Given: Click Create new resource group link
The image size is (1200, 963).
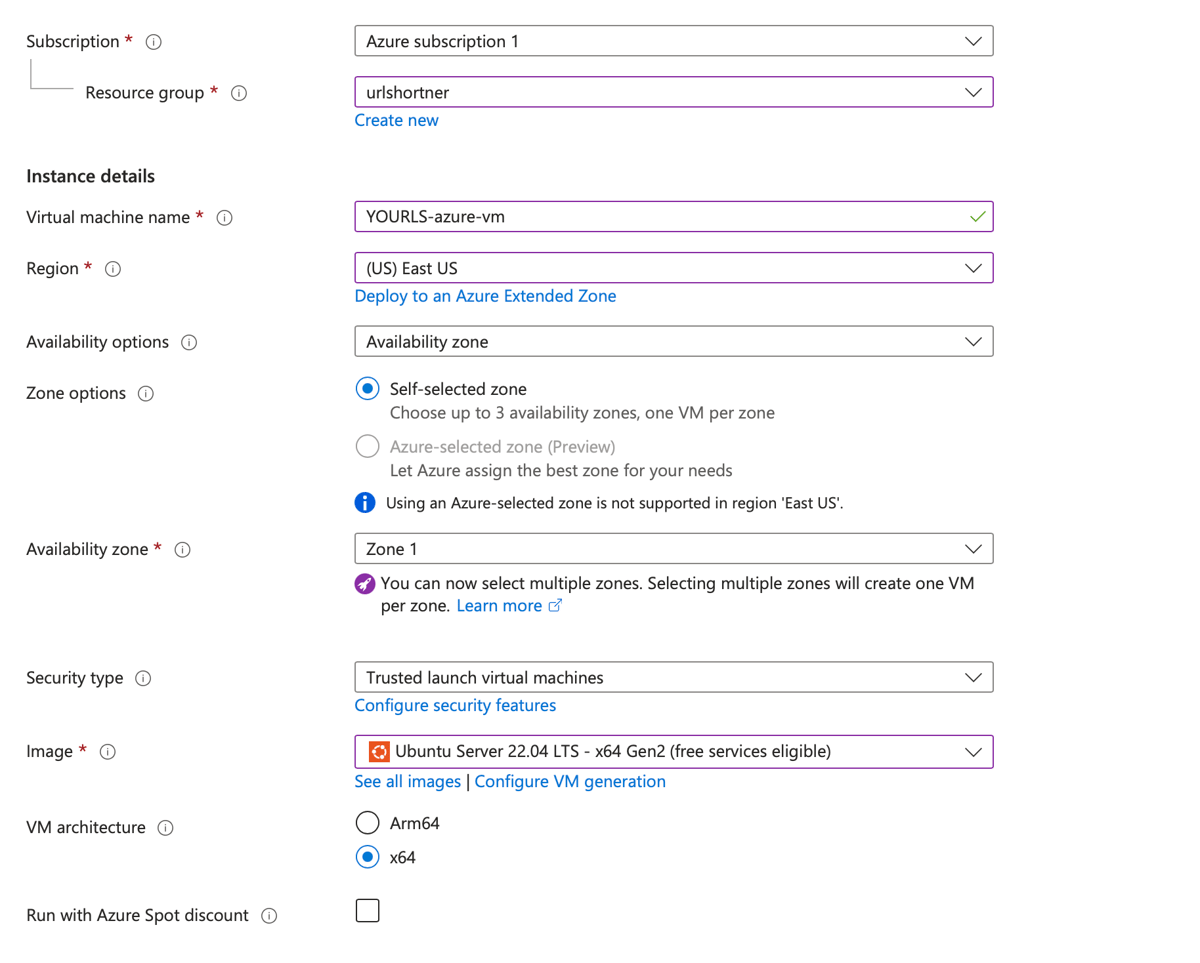Looking at the screenshot, I should [x=397, y=120].
